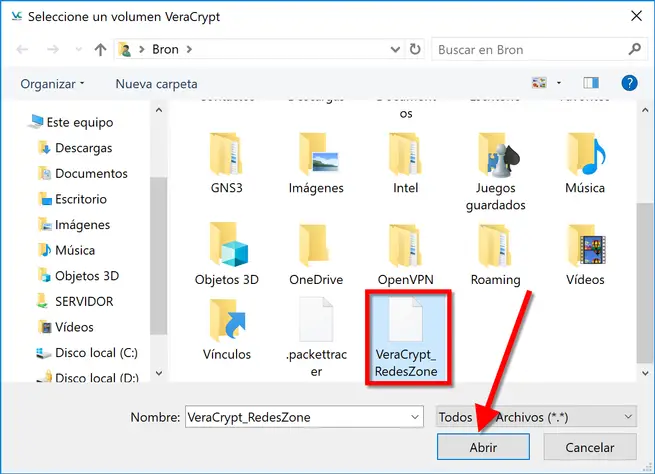Expand the root breadcrumb chevron before Bron
Viewport: 655px width, 474px height.
[142, 49]
